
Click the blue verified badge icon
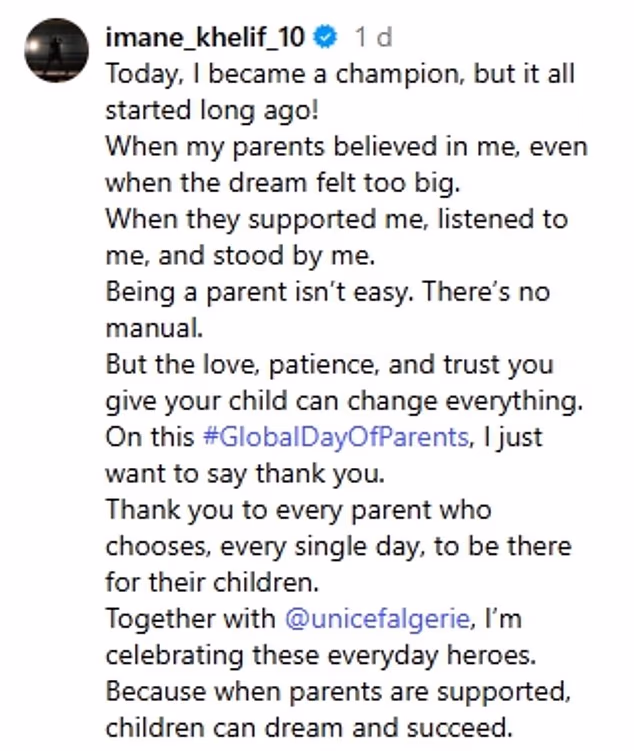[x=326, y=37]
